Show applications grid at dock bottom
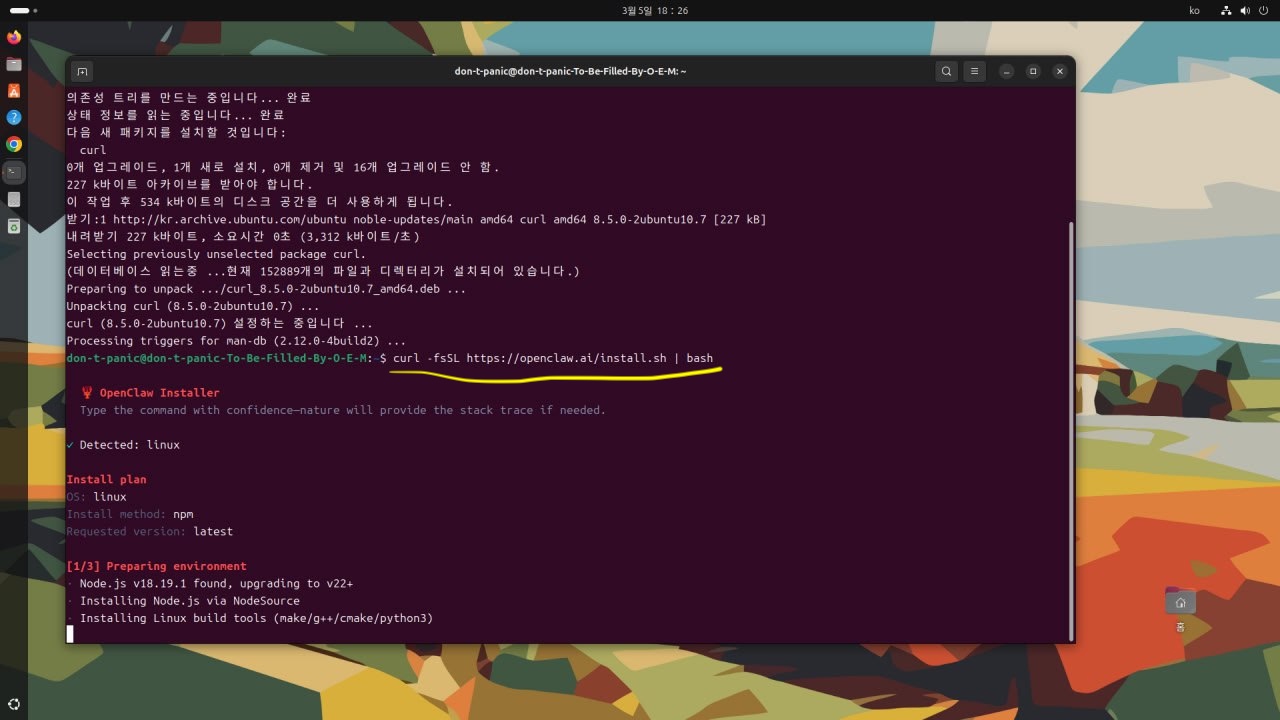This screenshot has height=720, width=1280. point(14,704)
